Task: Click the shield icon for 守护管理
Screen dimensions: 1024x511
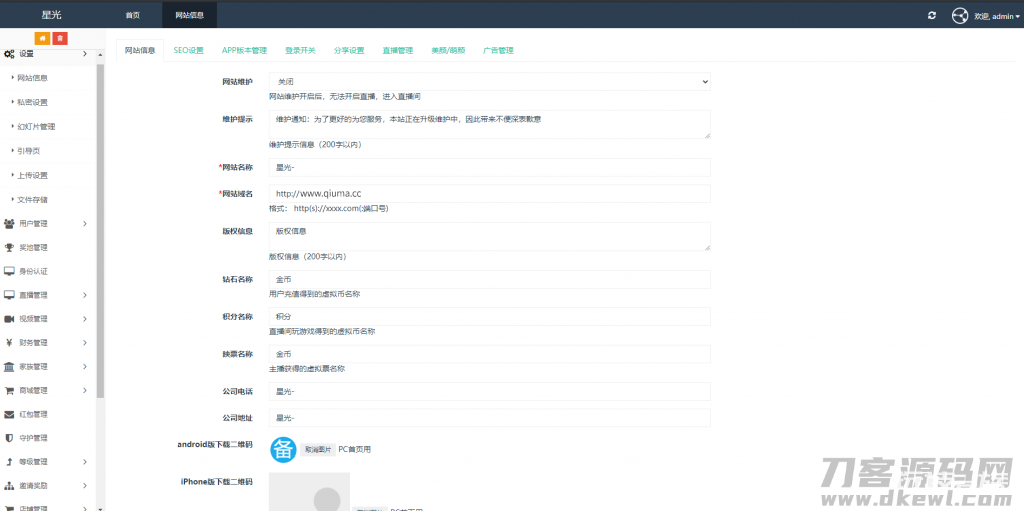Action: click(9, 438)
